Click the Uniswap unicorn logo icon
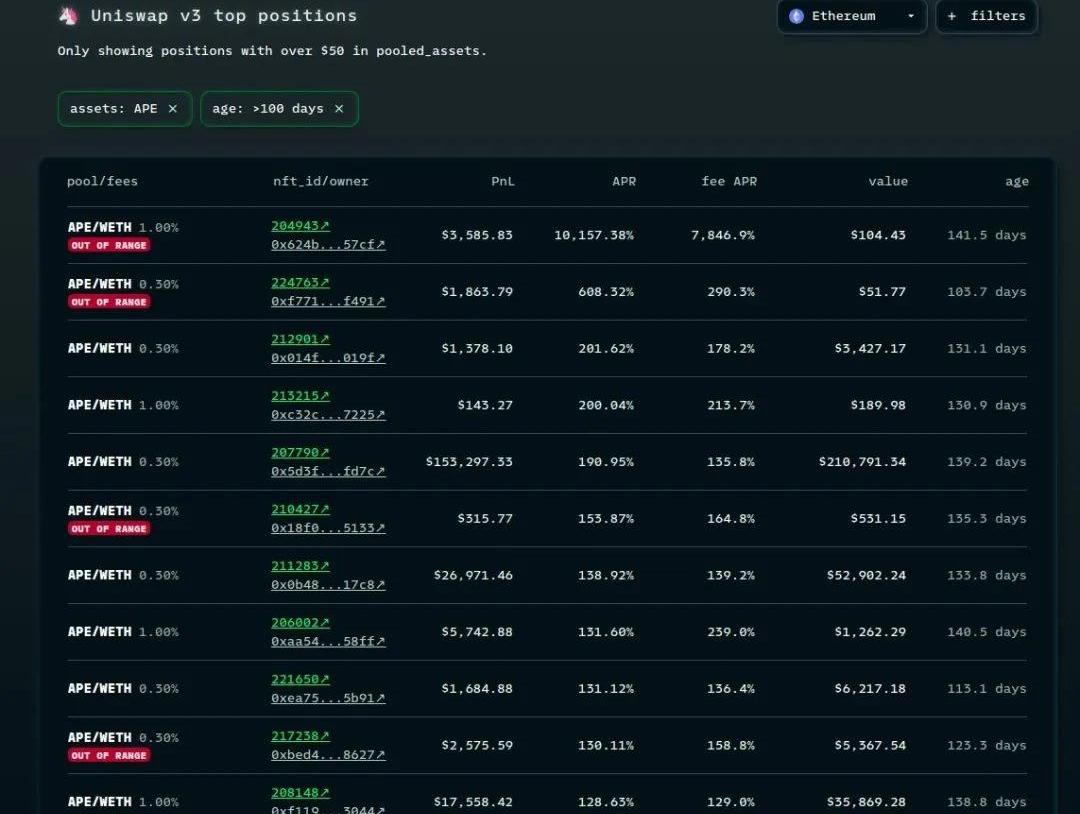Image resolution: width=1080 pixels, height=814 pixels. [x=68, y=15]
